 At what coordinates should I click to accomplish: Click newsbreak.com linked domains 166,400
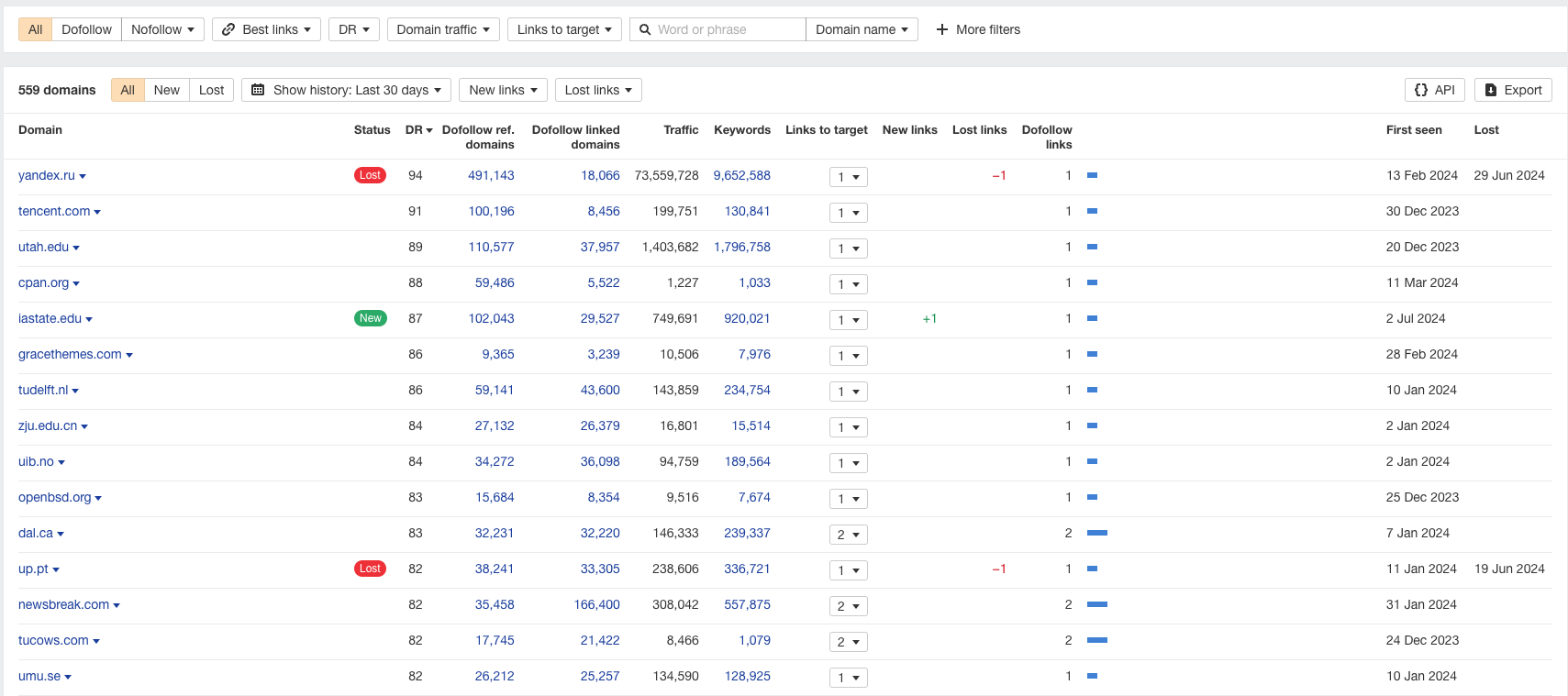point(596,604)
